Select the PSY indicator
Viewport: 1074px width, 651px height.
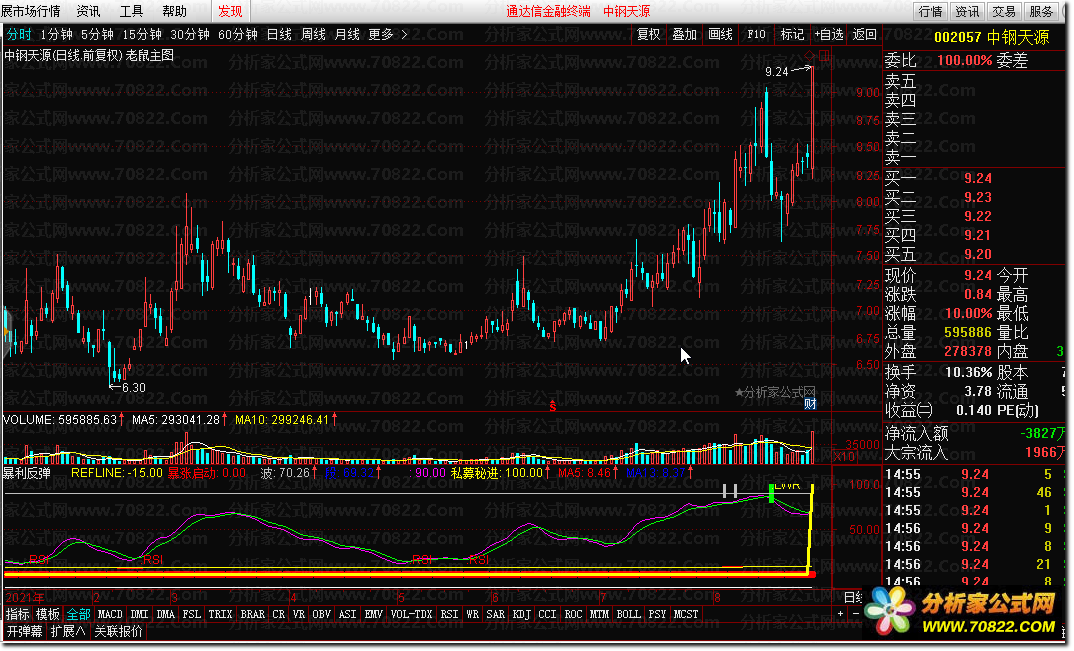657,615
